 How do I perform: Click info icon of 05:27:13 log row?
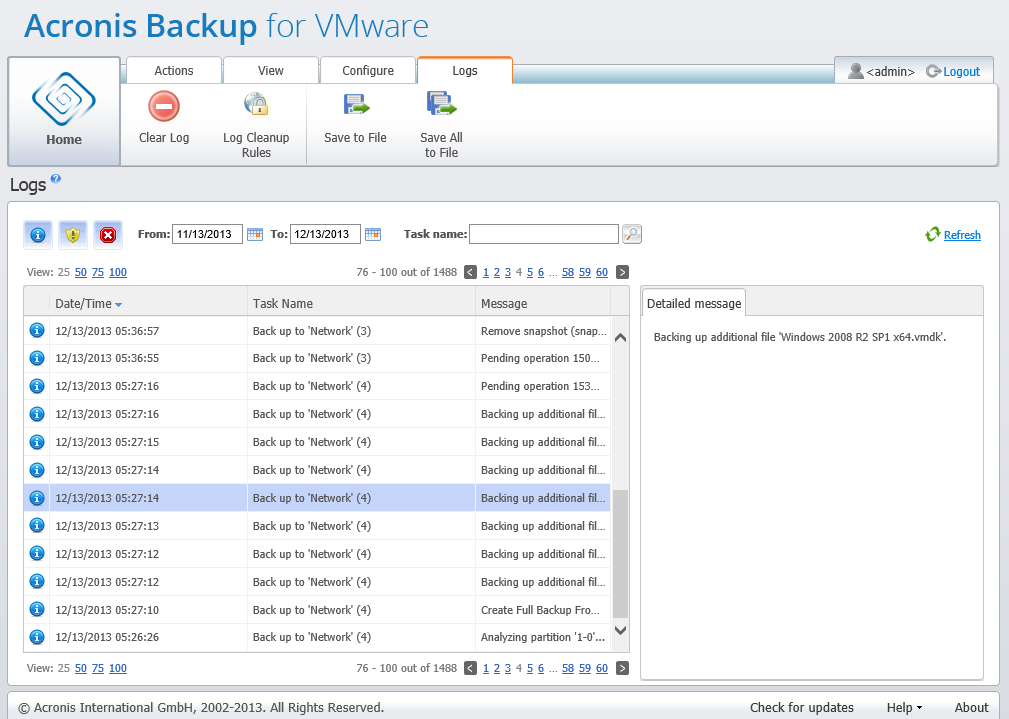point(37,525)
